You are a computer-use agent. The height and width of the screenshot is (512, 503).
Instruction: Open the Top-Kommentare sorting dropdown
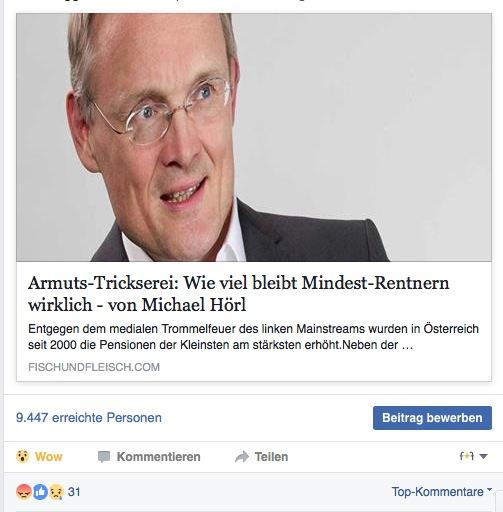tap(442, 492)
